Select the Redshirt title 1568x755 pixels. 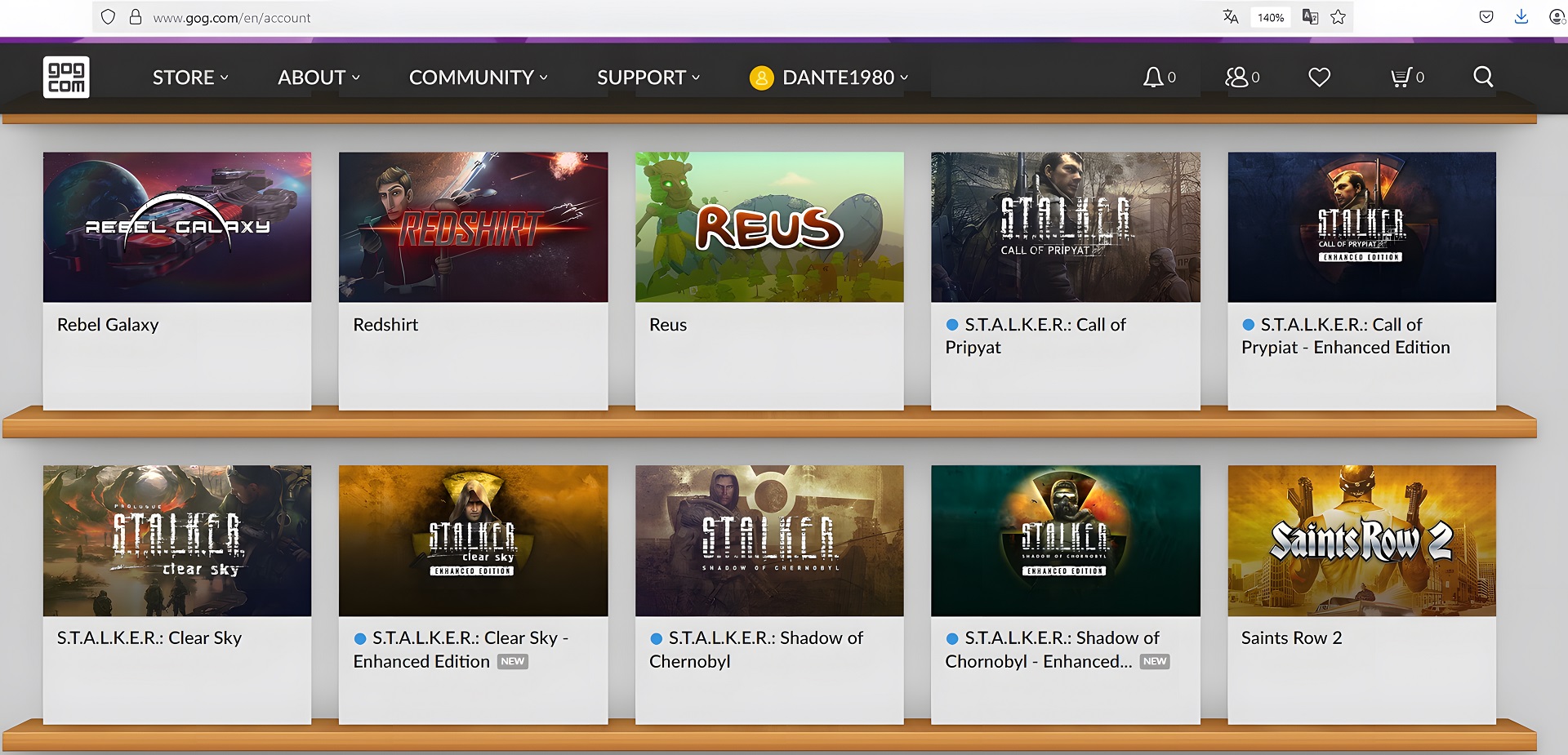(385, 325)
